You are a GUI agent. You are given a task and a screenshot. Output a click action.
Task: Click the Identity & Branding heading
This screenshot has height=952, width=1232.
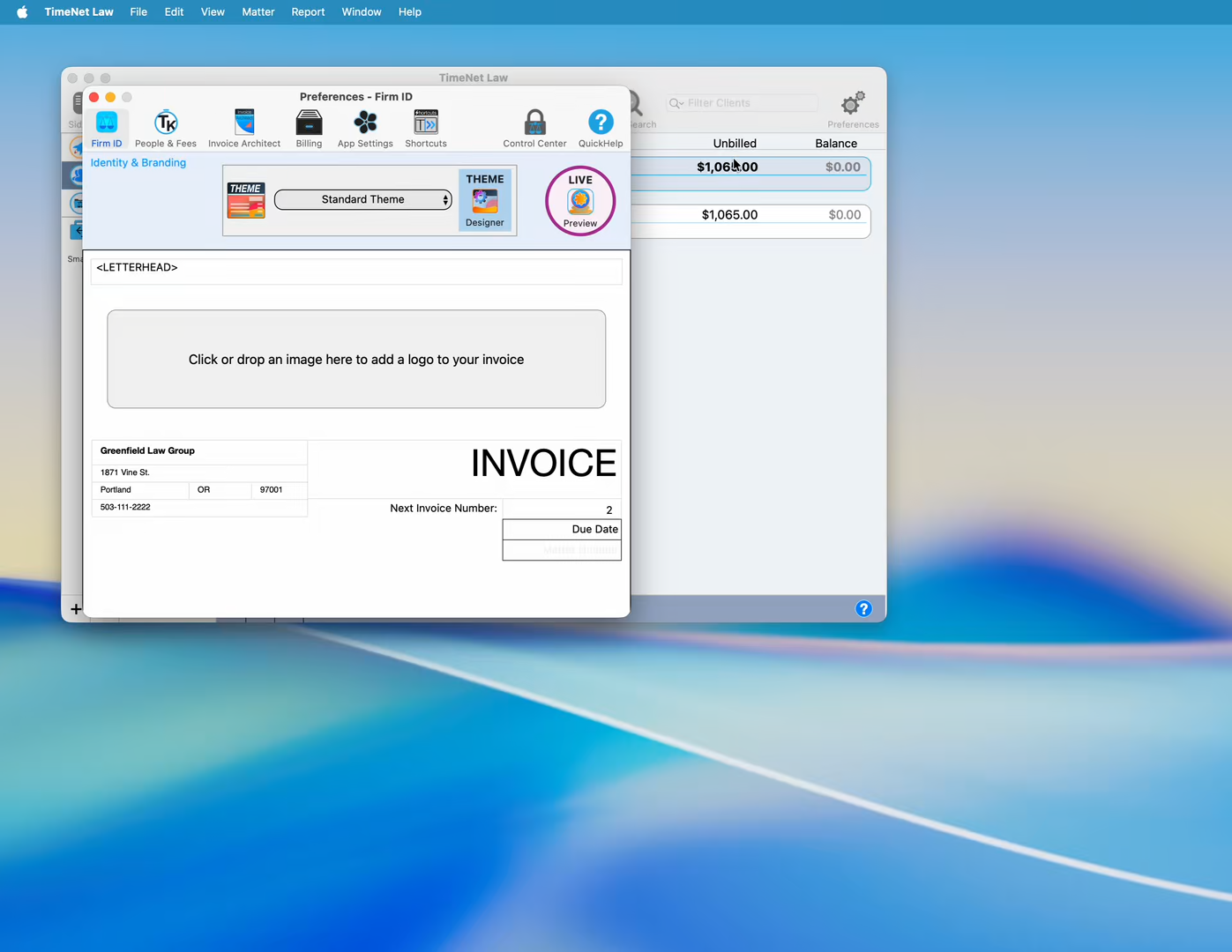[138, 163]
